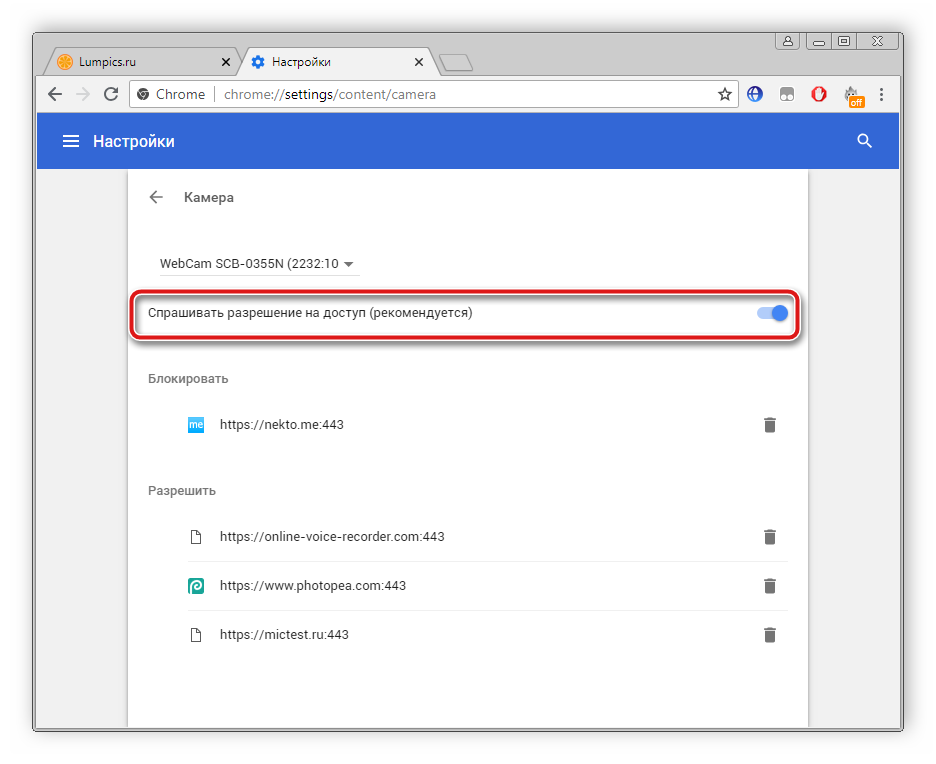
Task: Open the blue globe extension icon
Action: coord(755,94)
